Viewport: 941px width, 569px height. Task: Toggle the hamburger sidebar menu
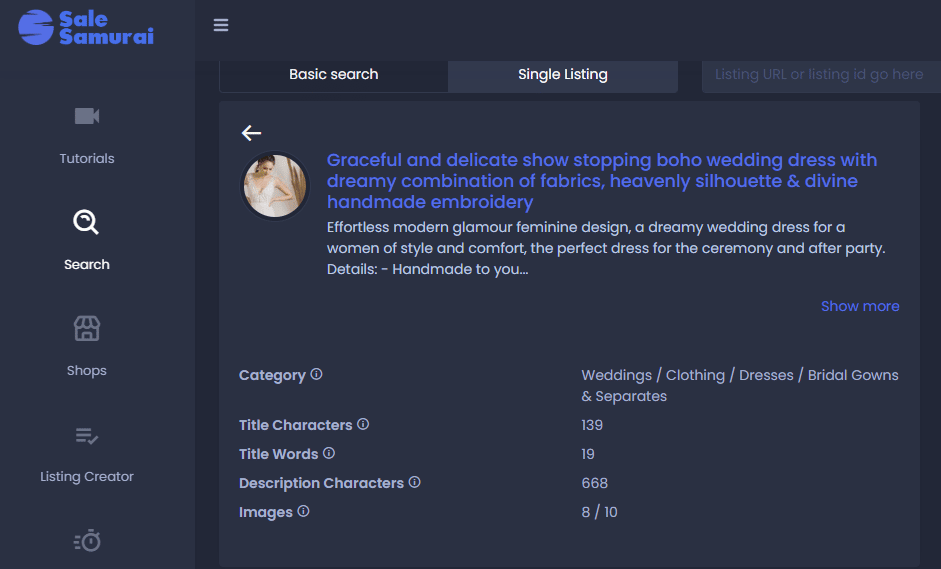click(221, 25)
